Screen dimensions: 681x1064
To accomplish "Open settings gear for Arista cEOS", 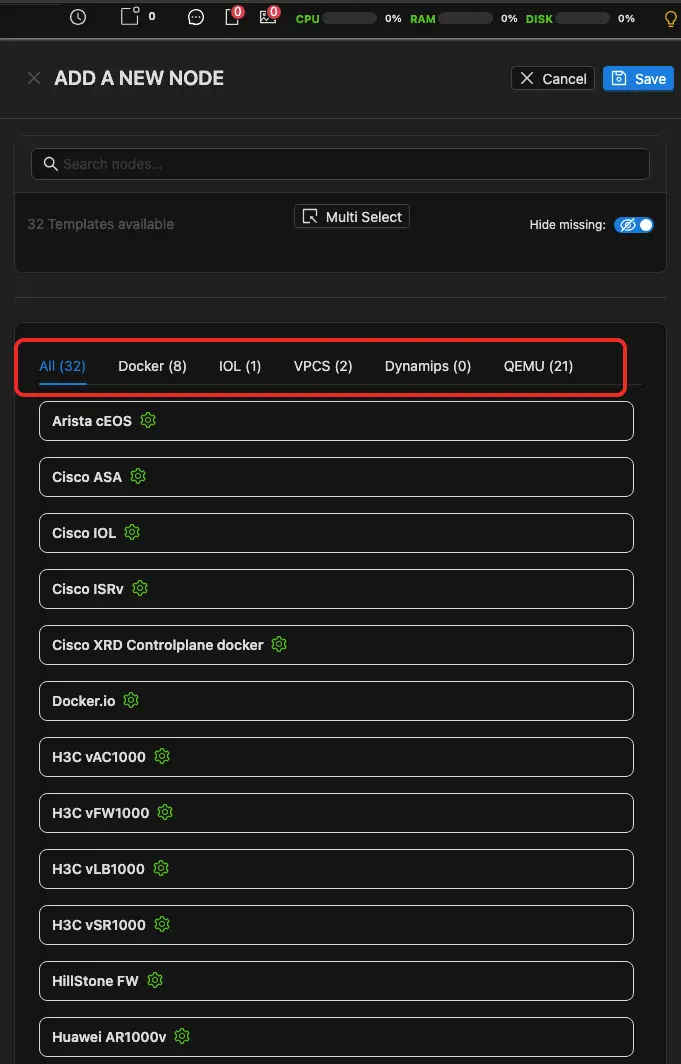I will pos(148,421).
